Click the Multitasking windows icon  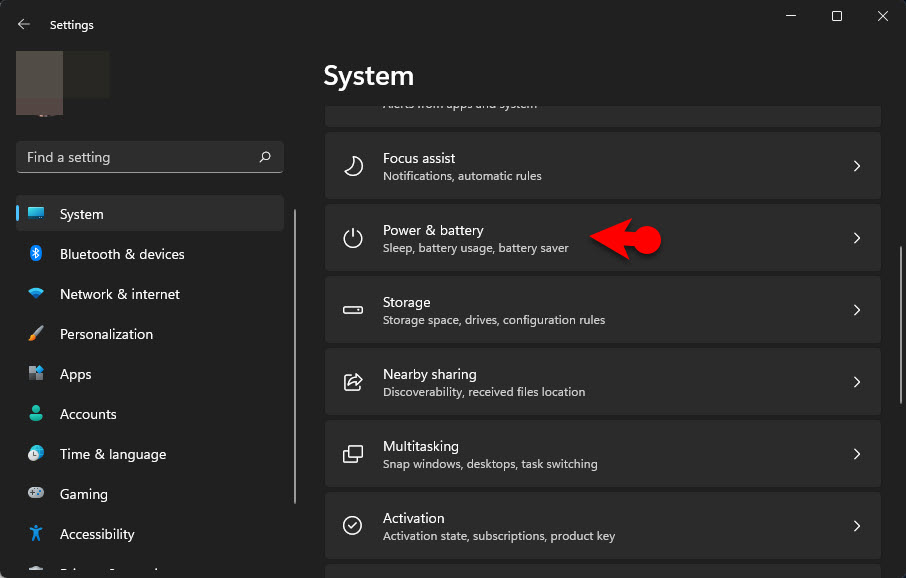[x=353, y=454]
